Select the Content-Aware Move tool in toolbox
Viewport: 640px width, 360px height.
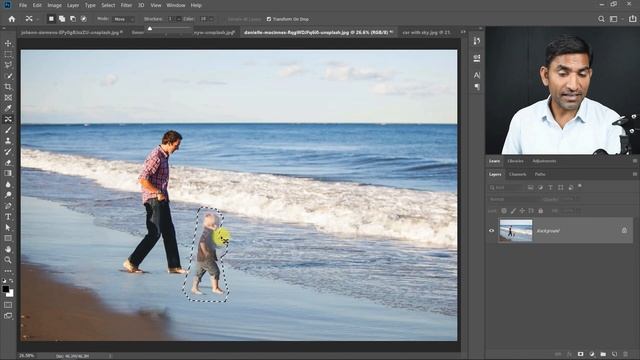[8, 119]
